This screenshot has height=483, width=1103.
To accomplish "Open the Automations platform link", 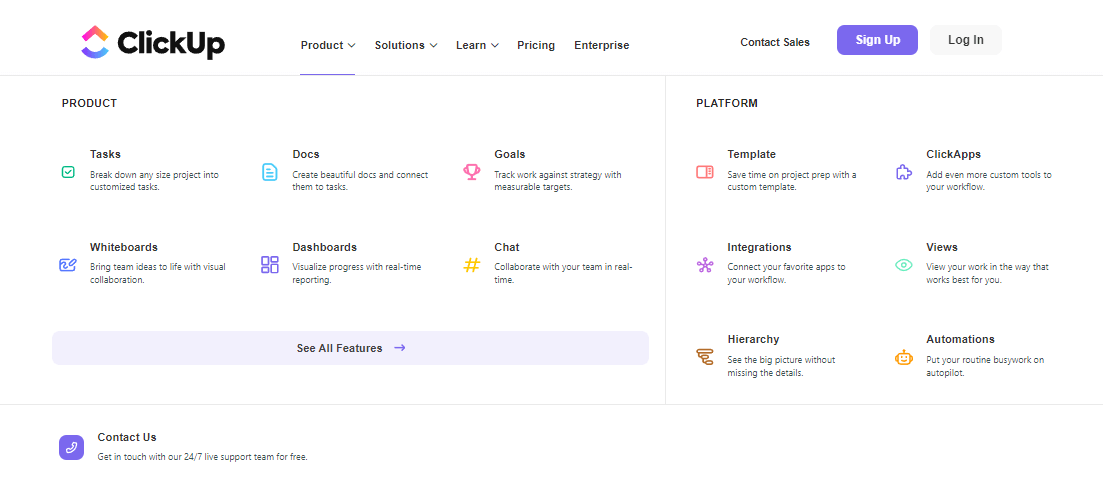I will tap(961, 339).
